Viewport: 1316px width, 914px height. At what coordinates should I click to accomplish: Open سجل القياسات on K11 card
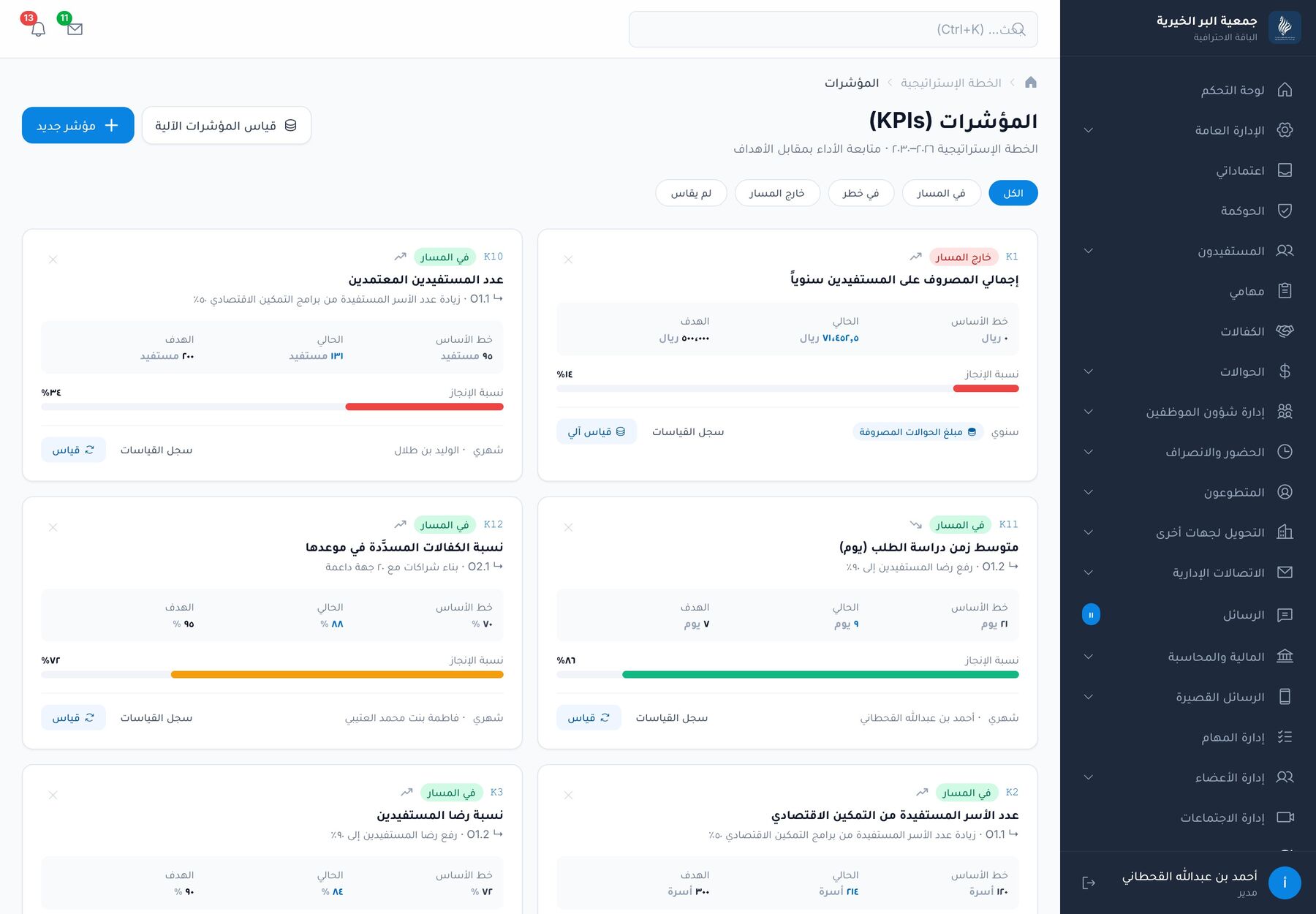point(672,717)
